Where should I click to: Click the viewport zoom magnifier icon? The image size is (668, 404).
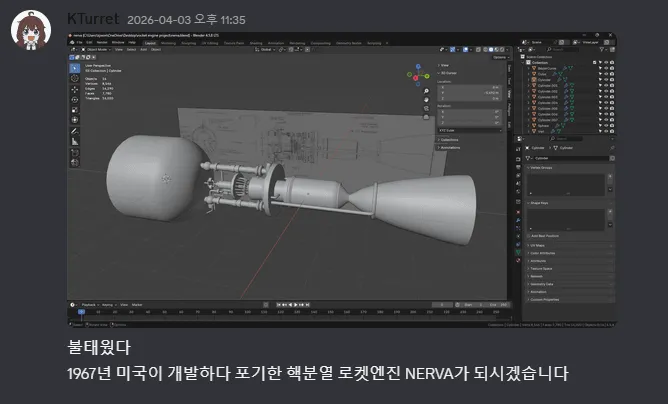[x=426, y=91]
